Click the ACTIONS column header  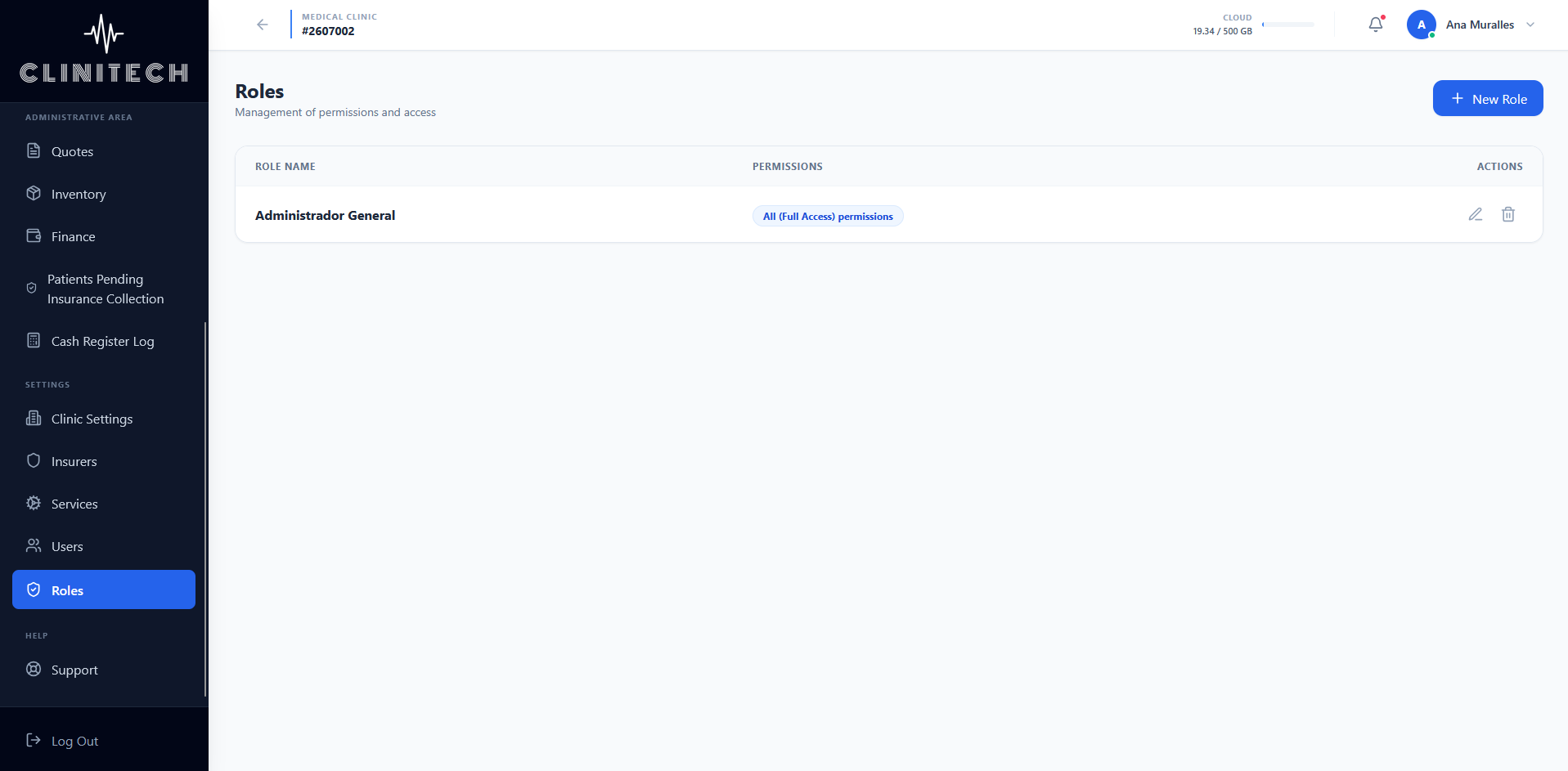1499,166
